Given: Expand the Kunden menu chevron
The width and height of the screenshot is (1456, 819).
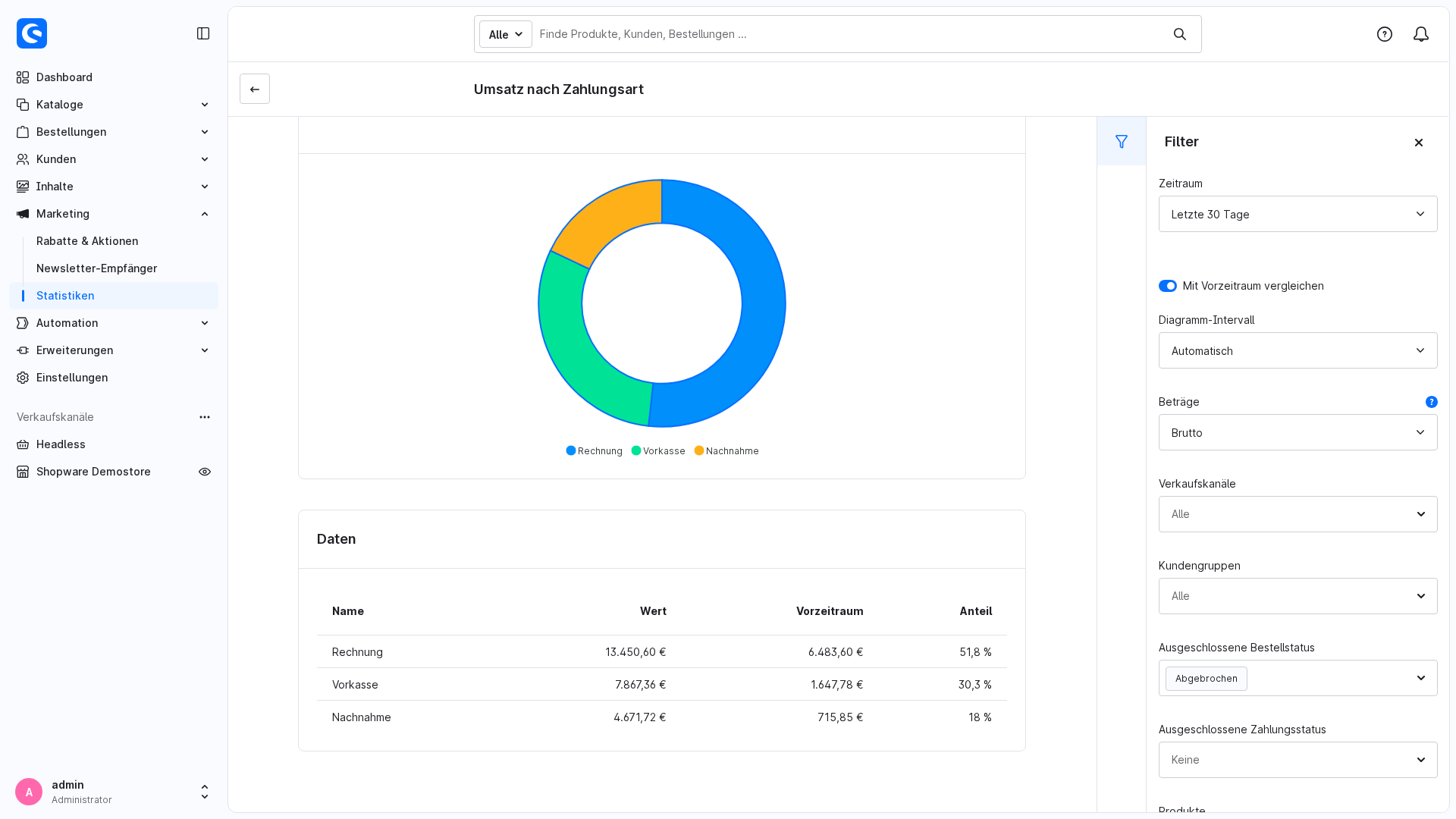Looking at the screenshot, I should click(x=205, y=159).
